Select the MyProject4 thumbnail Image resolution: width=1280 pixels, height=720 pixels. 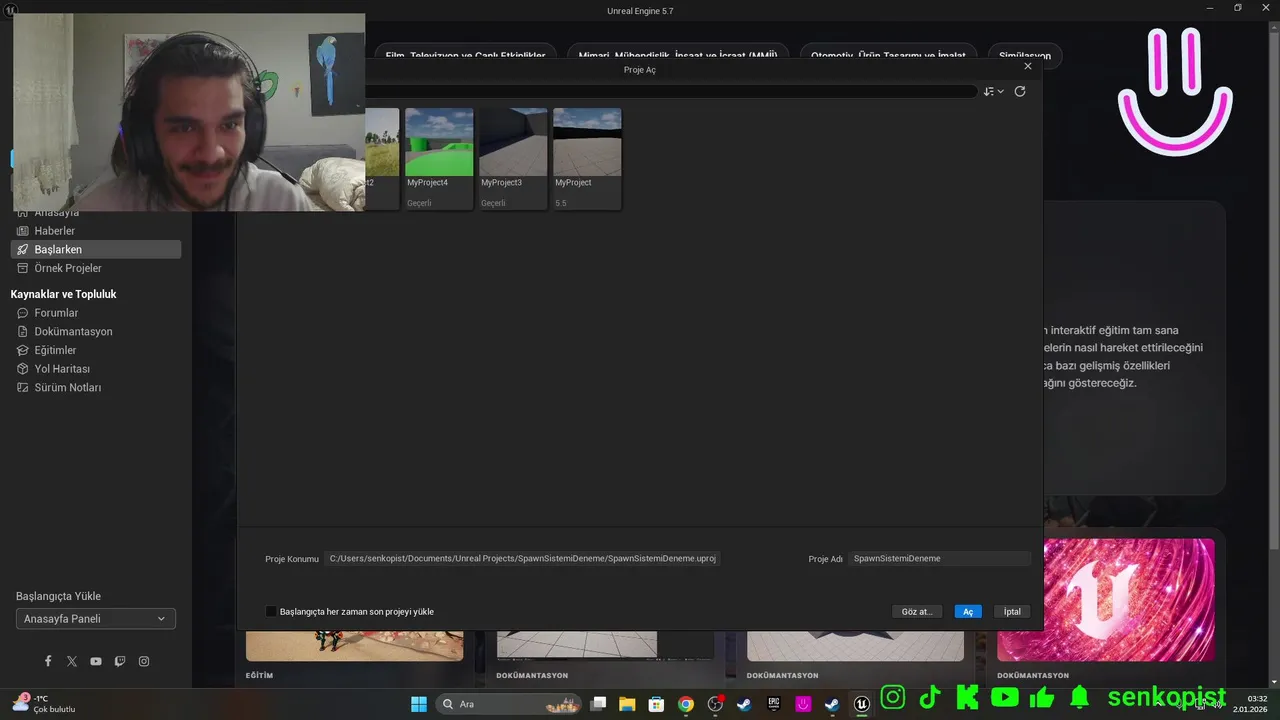pos(439,142)
